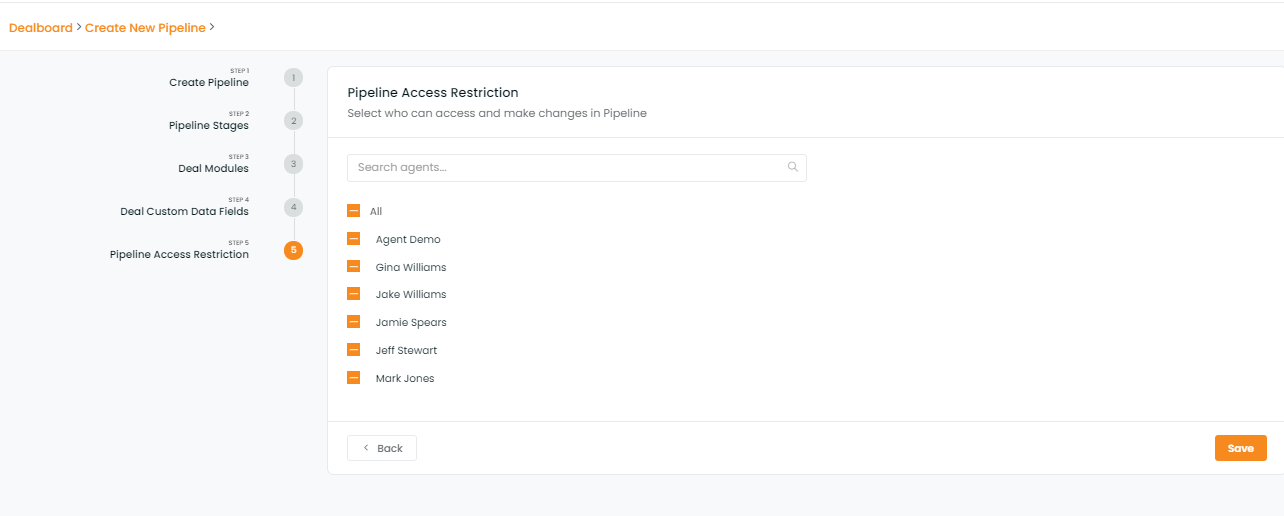Click the step 4 circle for Deal Custom Data Fields
1284x516 pixels.
pyautogui.click(x=293, y=207)
